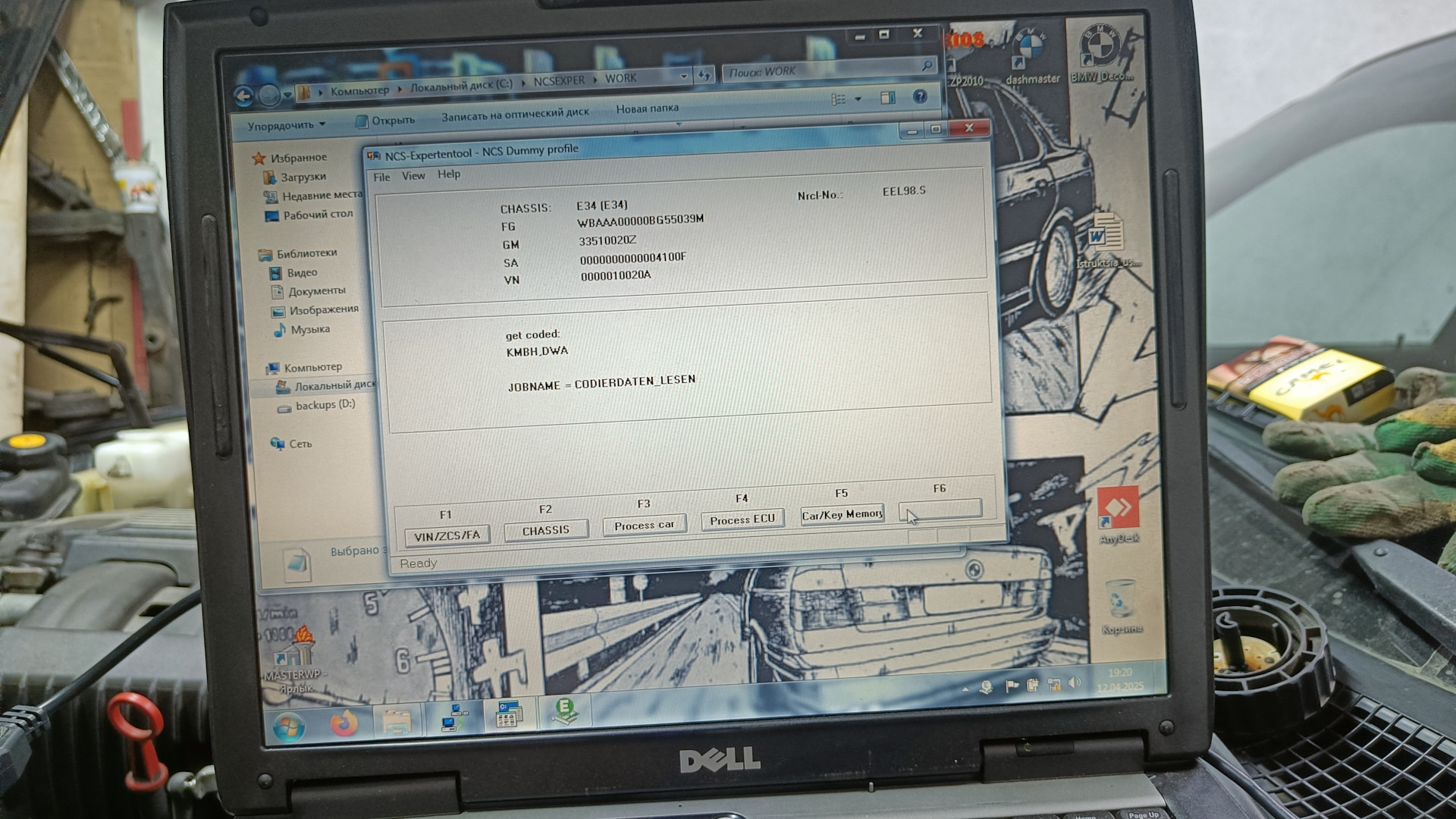
Task: Launch Firefox from the taskbar
Action: pos(343,724)
